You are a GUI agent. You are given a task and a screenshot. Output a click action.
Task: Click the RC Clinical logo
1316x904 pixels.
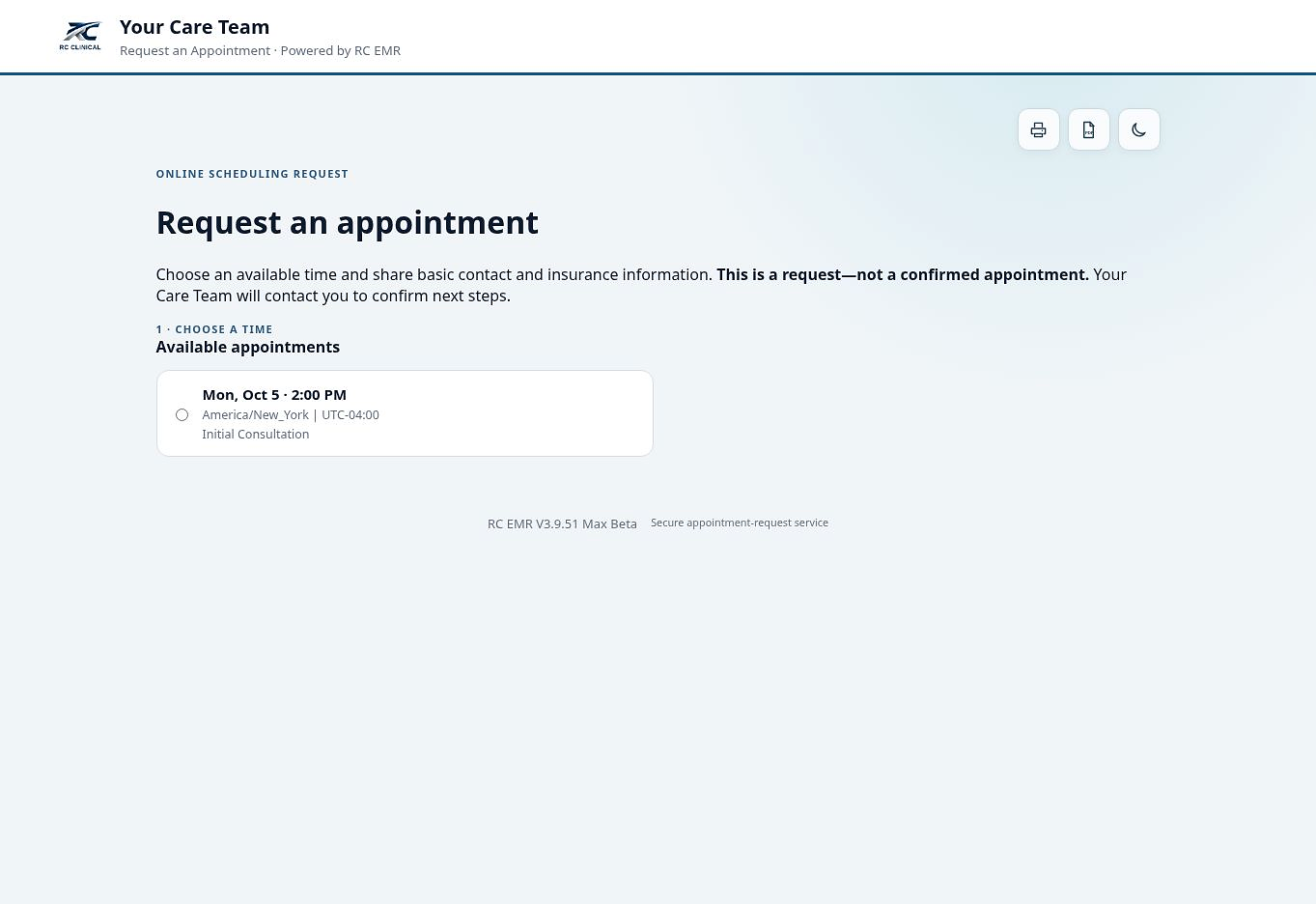click(x=80, y=36)
